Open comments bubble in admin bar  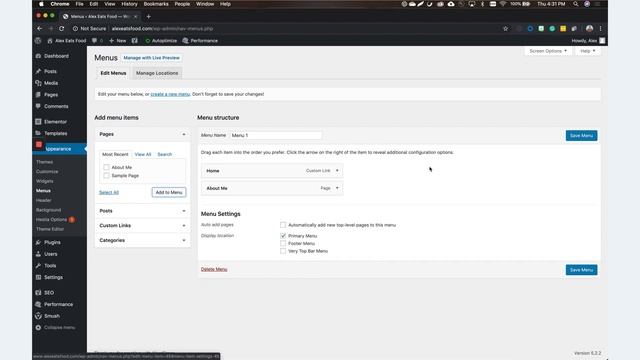(x=97, y=40)
